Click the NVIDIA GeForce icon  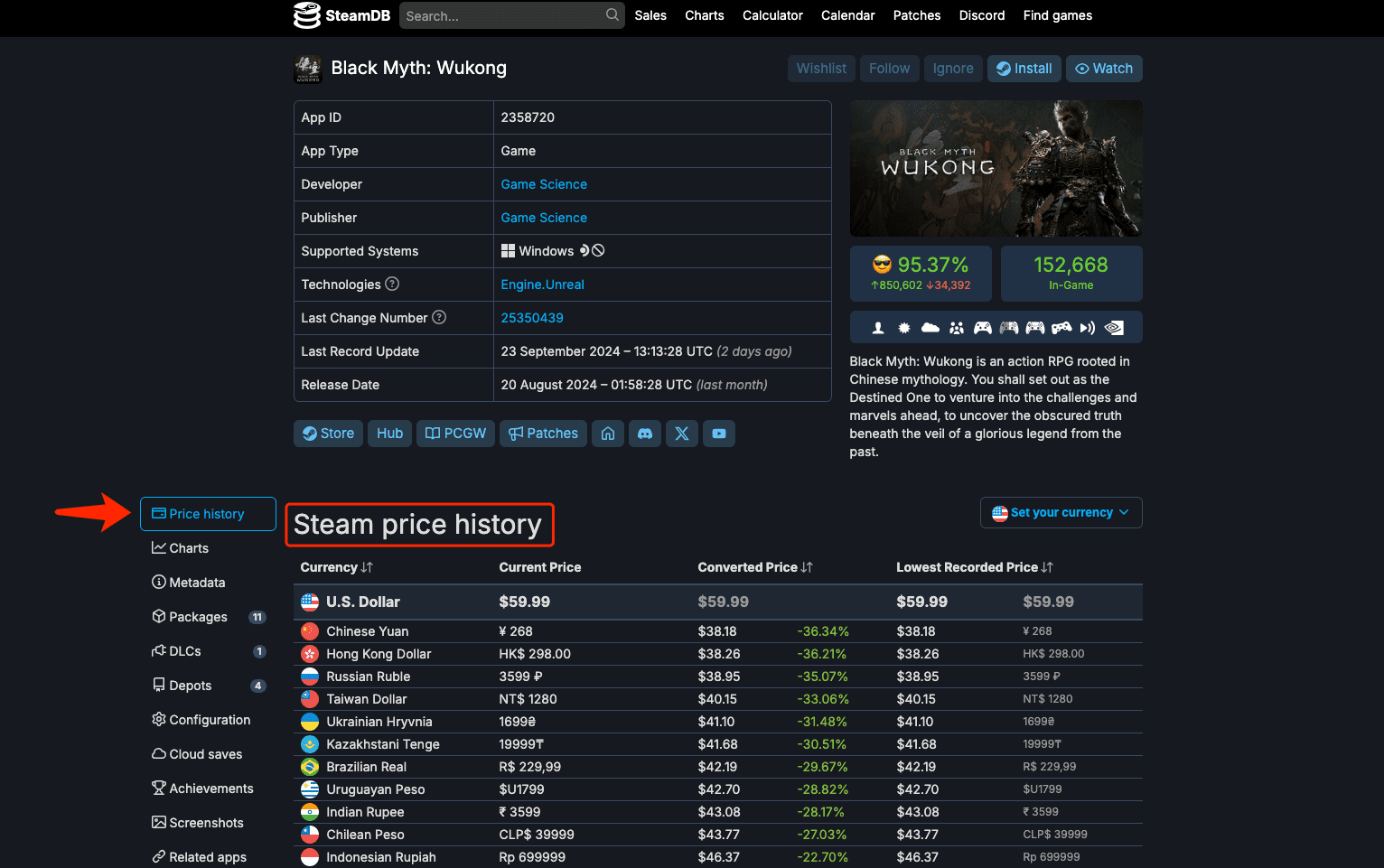coord(1115,328)
